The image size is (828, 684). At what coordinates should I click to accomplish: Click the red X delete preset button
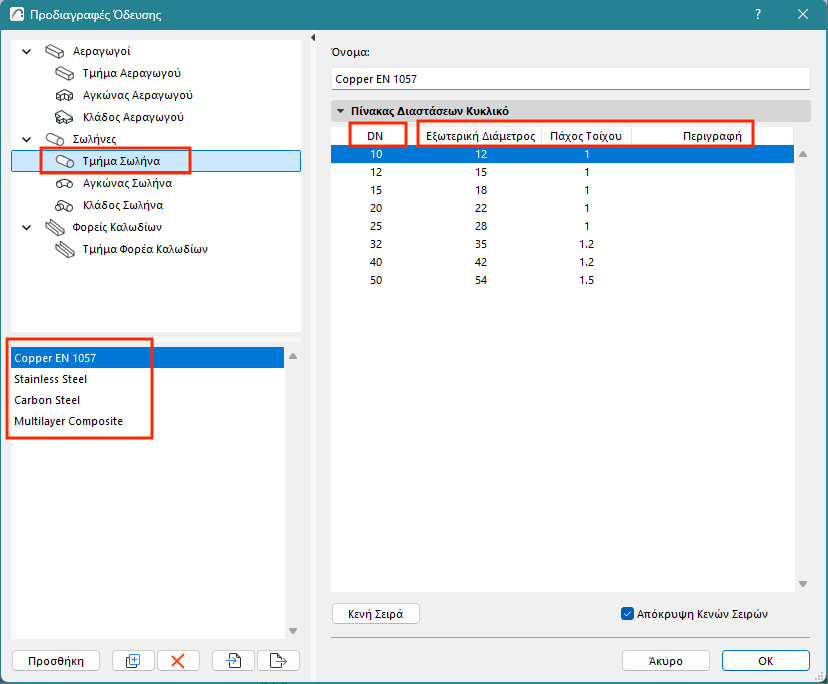click(178, 661)
